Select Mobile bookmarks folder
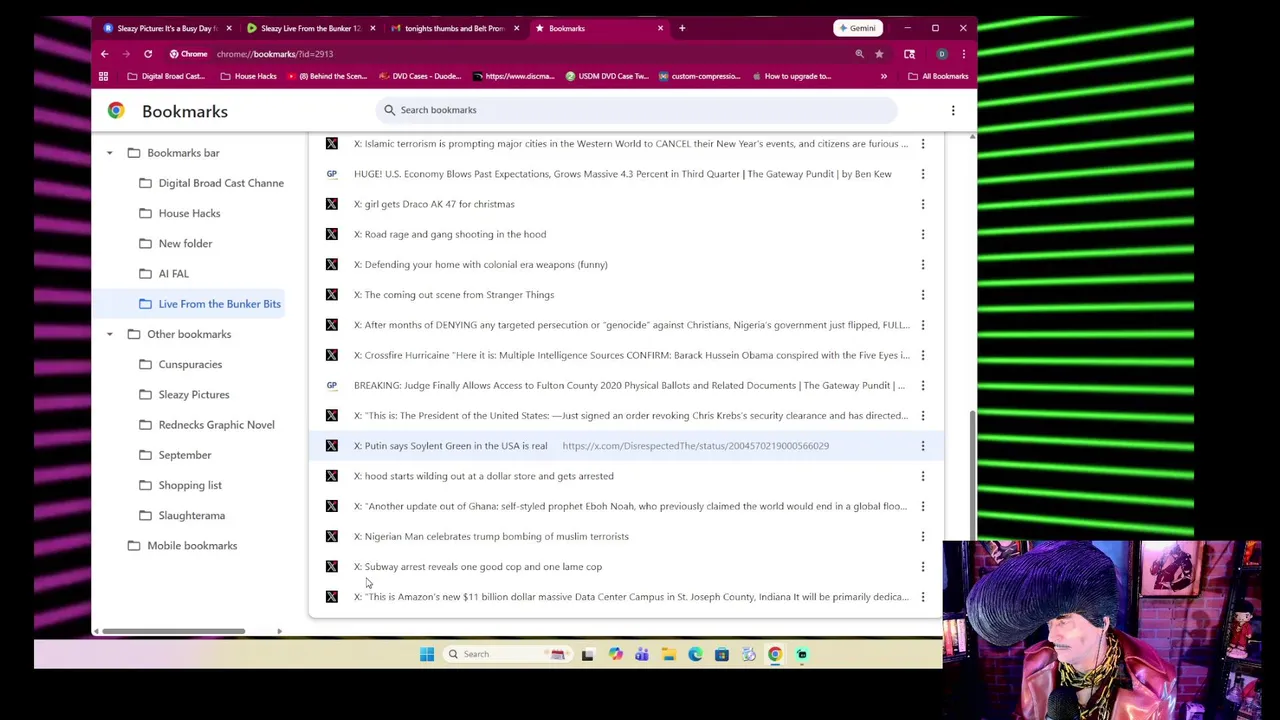This screenshot has width=1280, height=720. [x=182, y=546]
